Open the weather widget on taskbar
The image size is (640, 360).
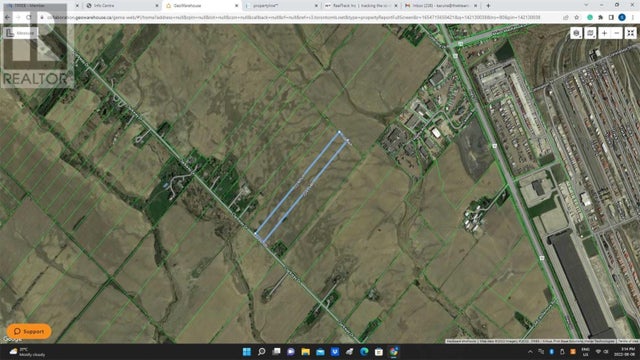(28, 352)
